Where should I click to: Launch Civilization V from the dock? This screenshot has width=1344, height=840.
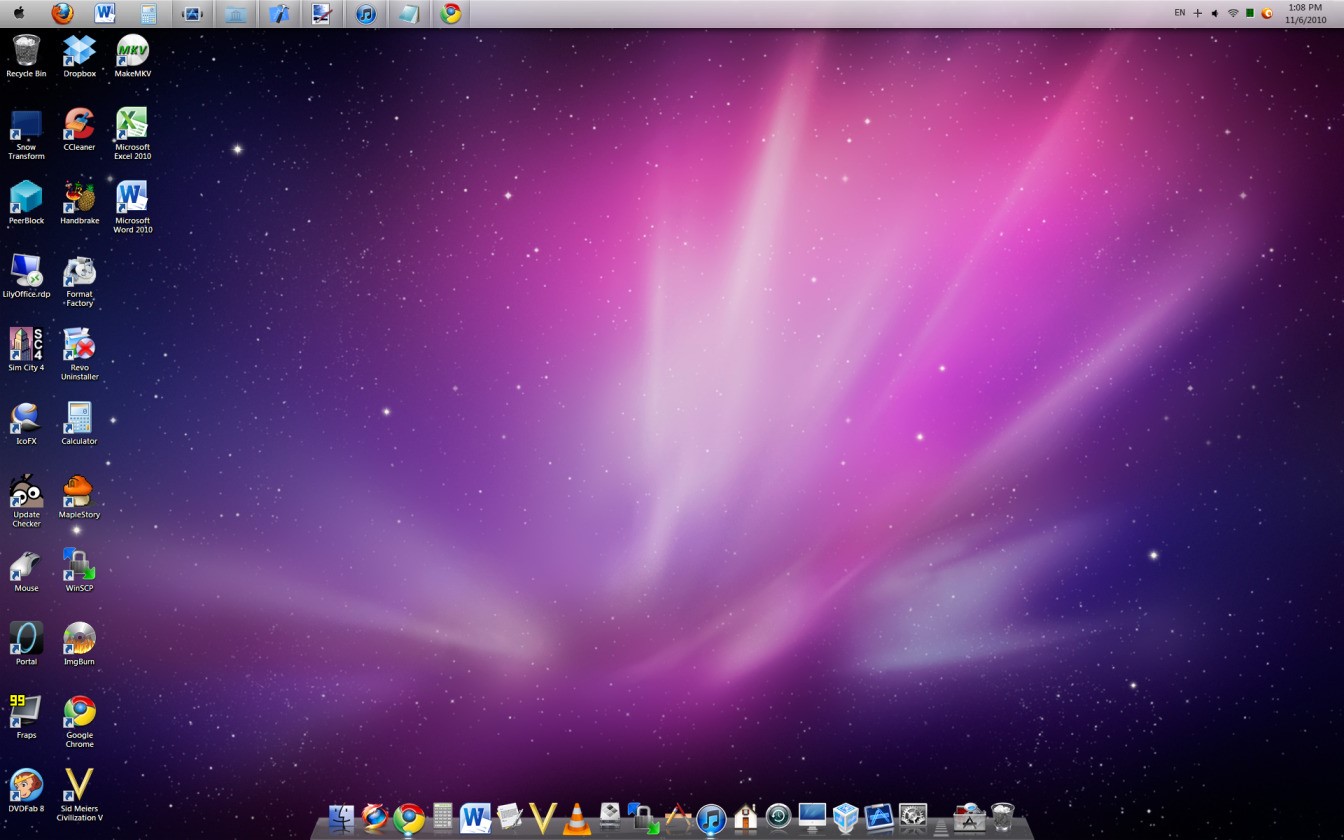coord(543,817)
